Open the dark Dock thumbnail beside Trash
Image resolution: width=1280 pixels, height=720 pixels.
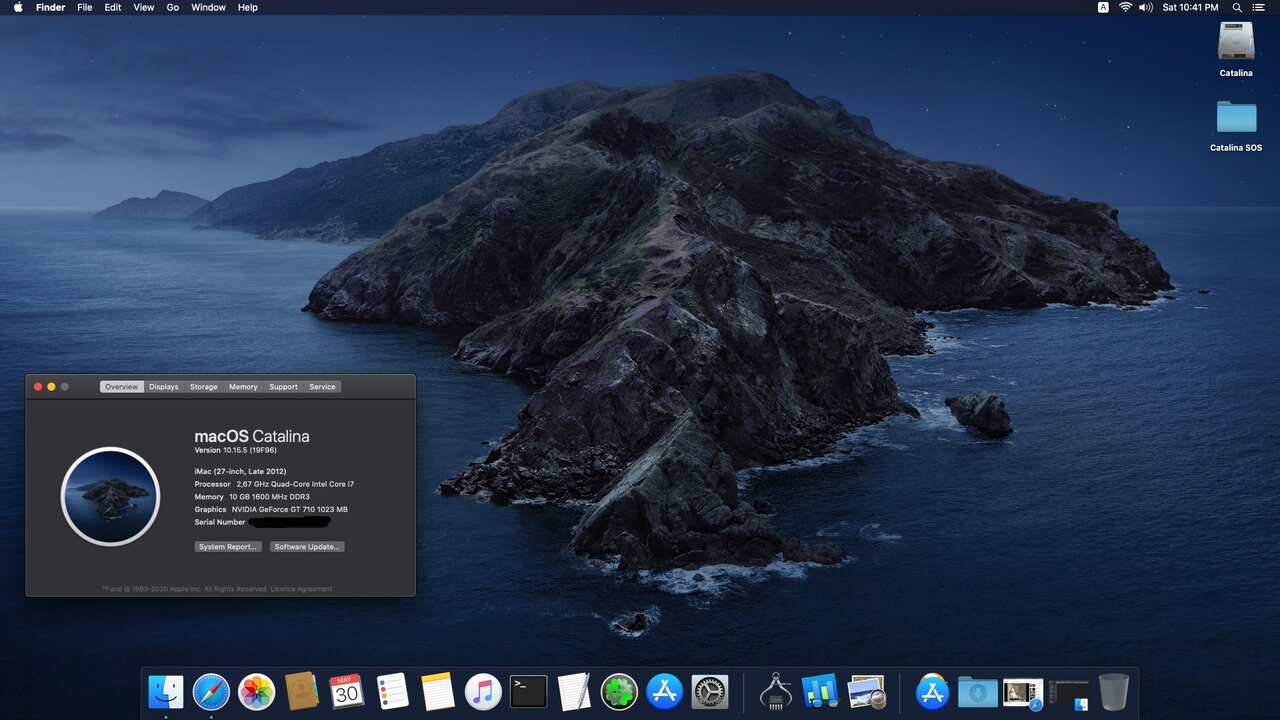coord(1069,693)
